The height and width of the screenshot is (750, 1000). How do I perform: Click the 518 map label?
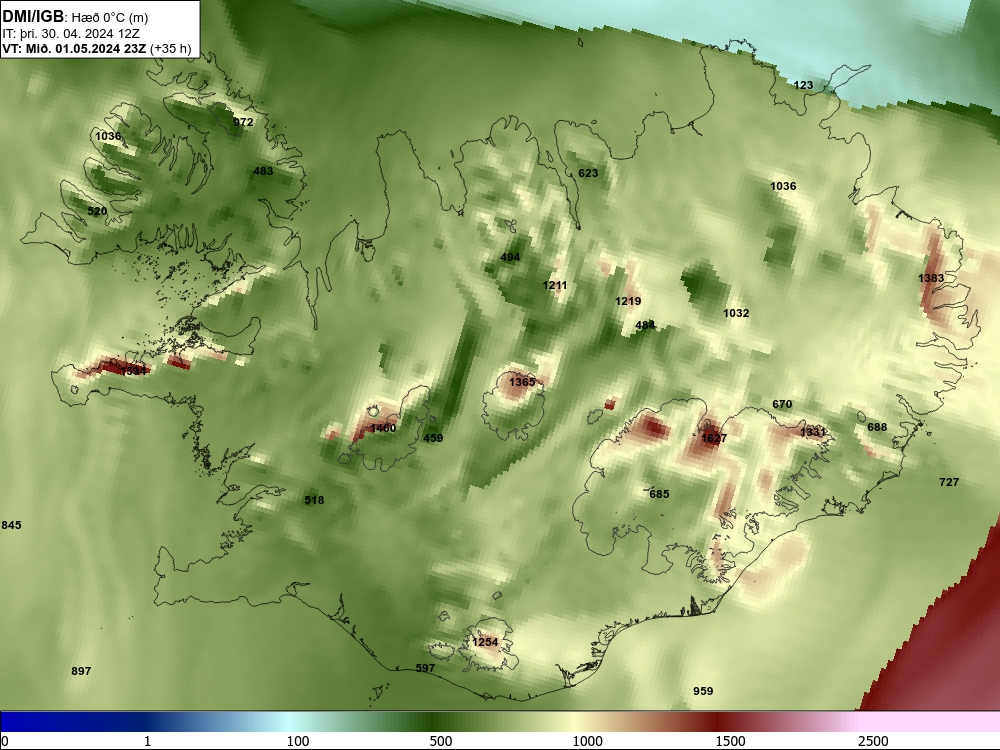coord(314,500)
